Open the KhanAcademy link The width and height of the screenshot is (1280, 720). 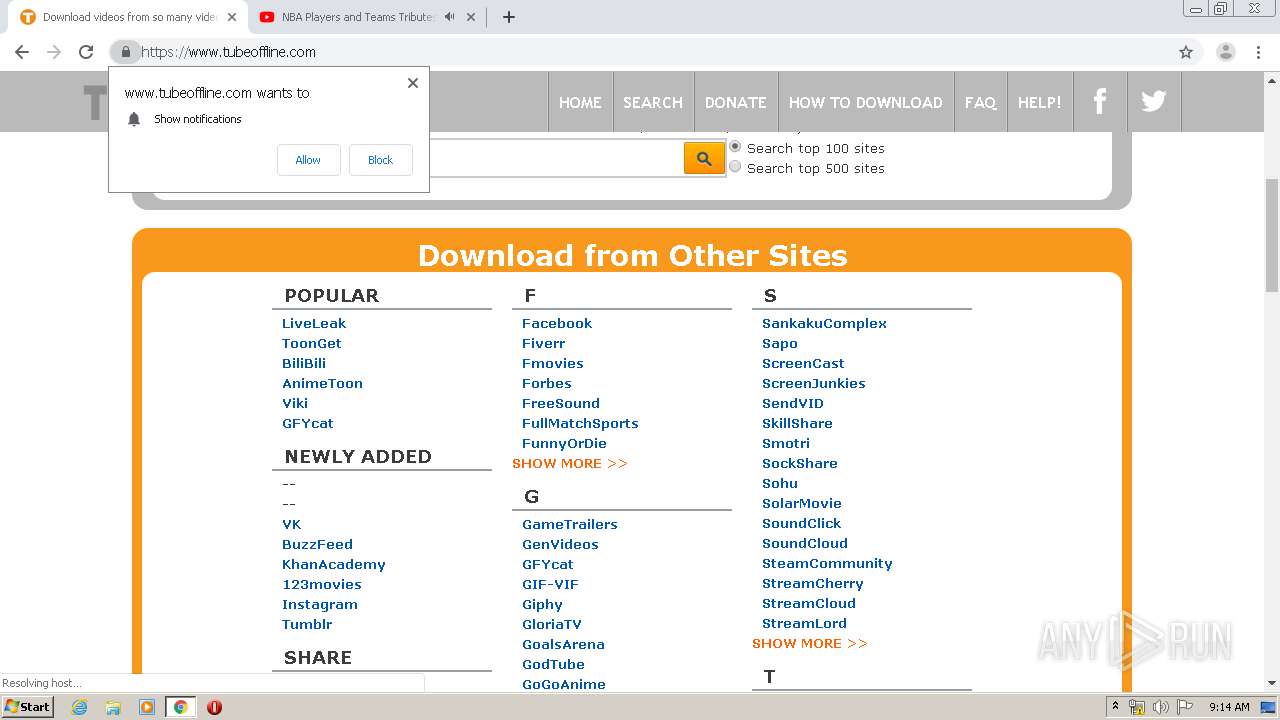pos(334,564)
